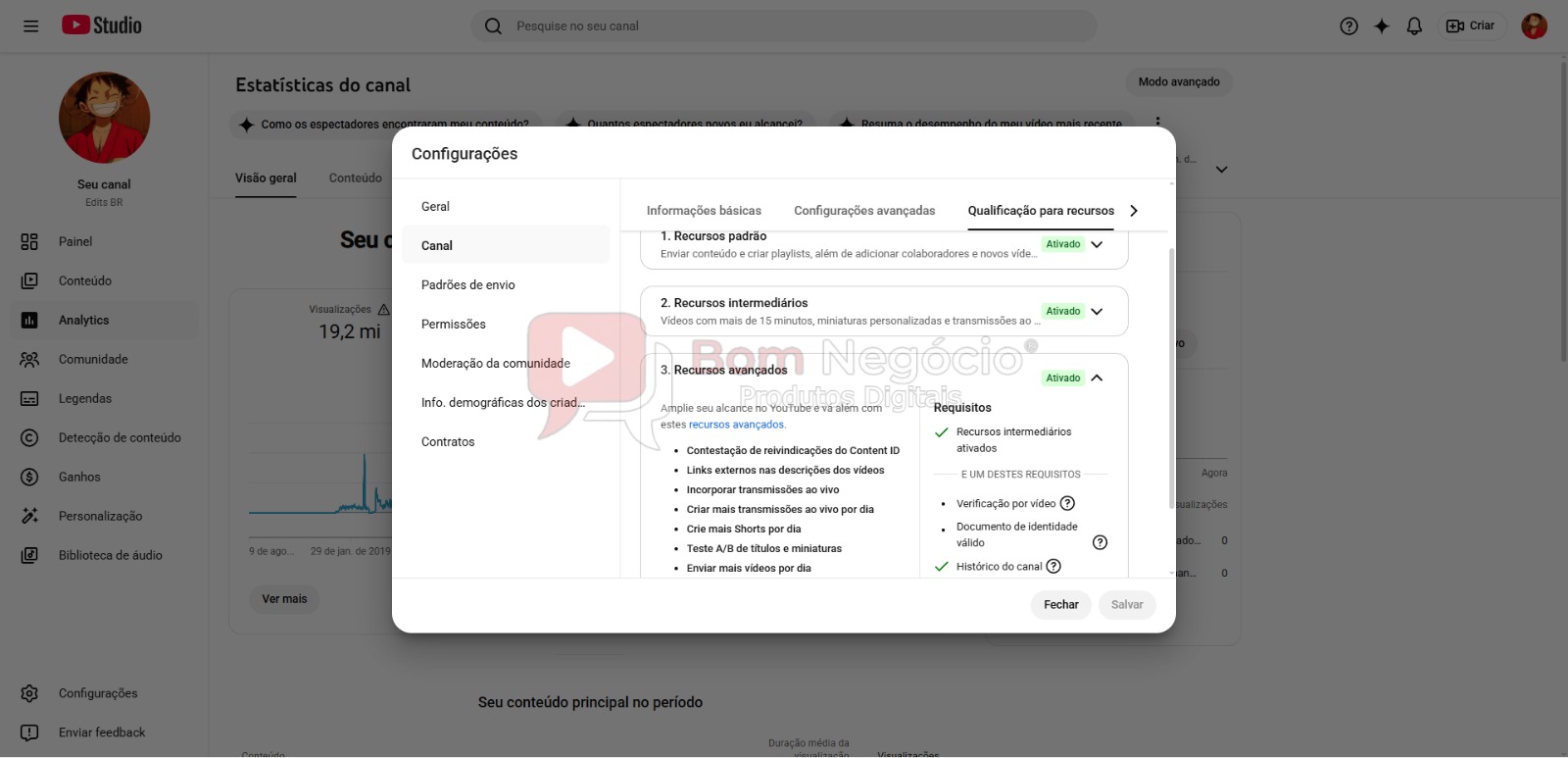
Task: Select Canal in settings dialog
Action: pos(506,245)
